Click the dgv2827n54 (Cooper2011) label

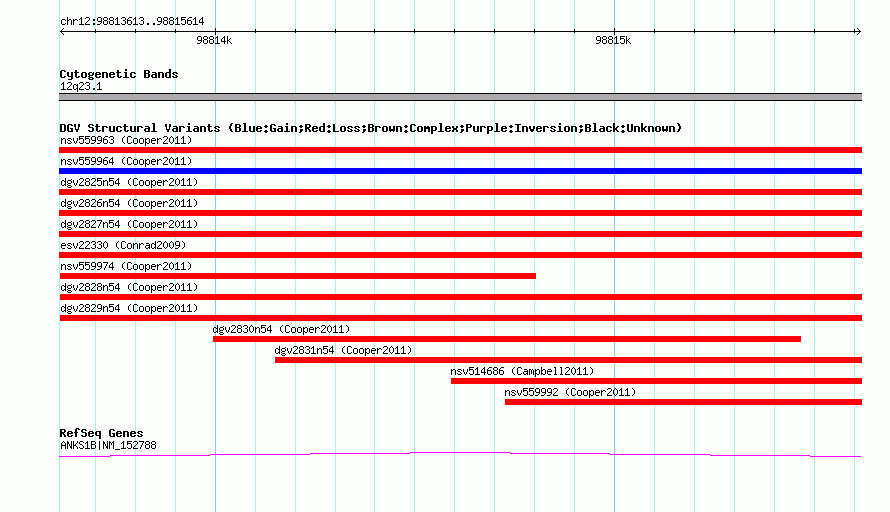(129, 224)
